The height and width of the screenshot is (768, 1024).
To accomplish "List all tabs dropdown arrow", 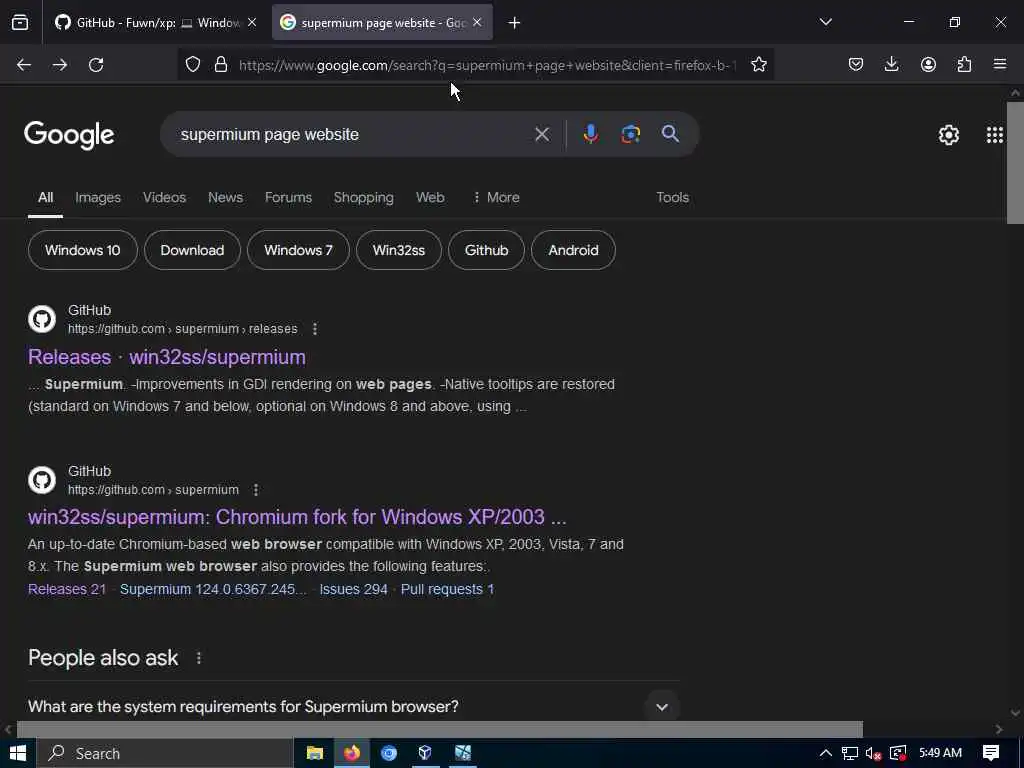I will pos(825,23).
